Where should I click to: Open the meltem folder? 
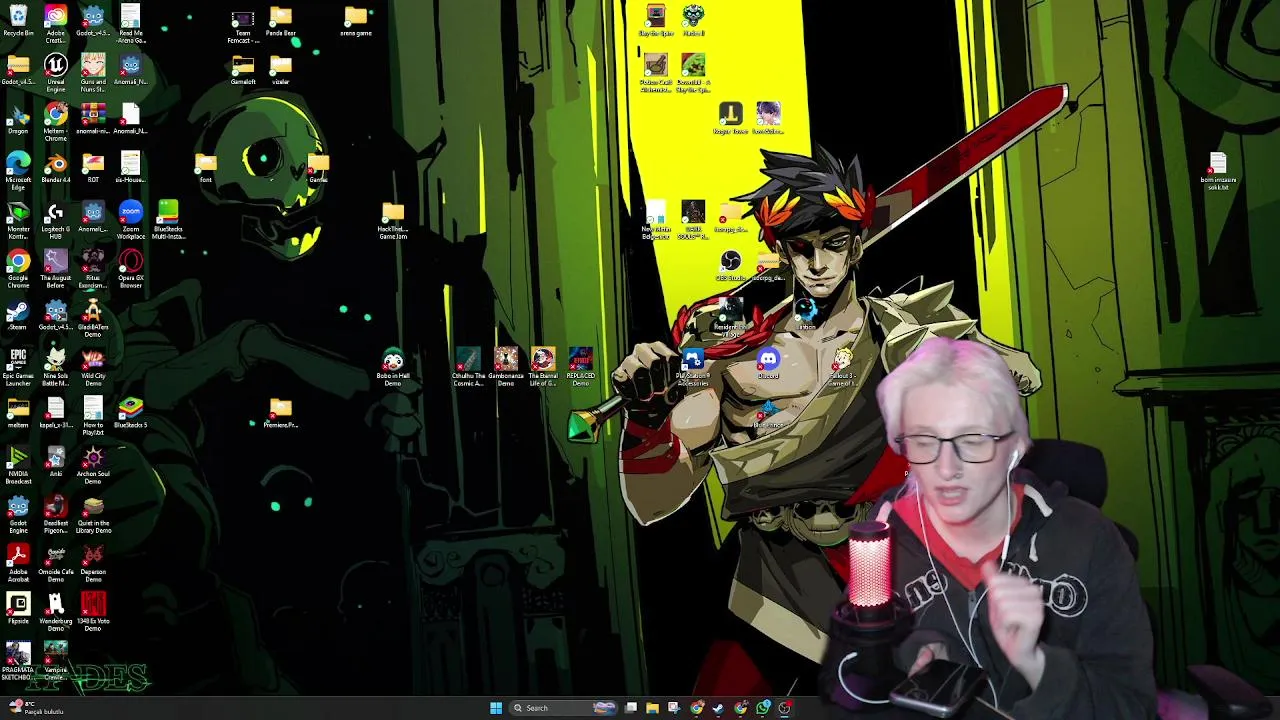(18, 413)
